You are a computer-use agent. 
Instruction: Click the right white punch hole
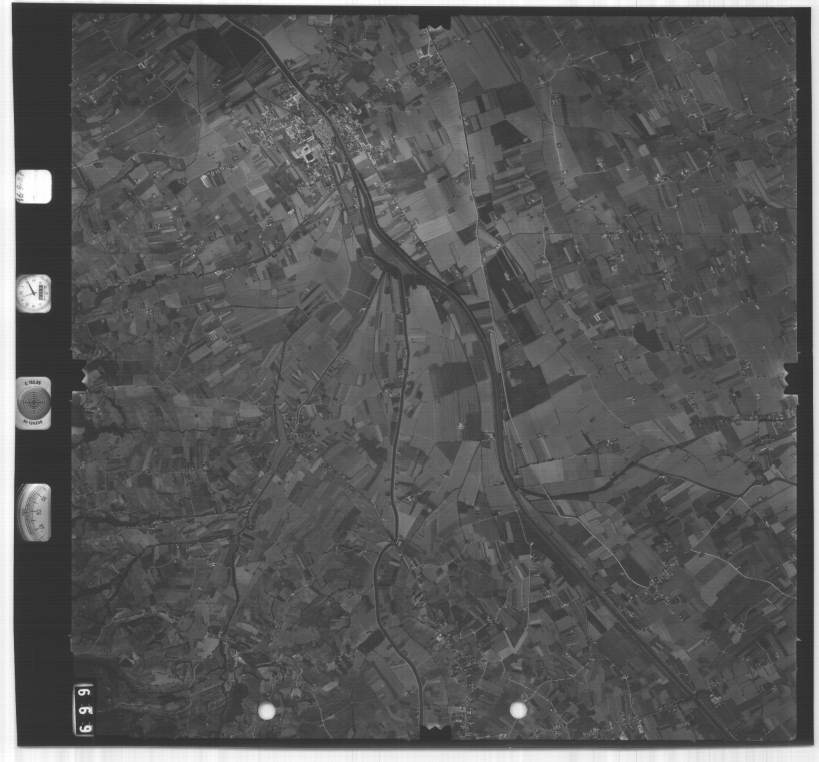tap(518, 710)
